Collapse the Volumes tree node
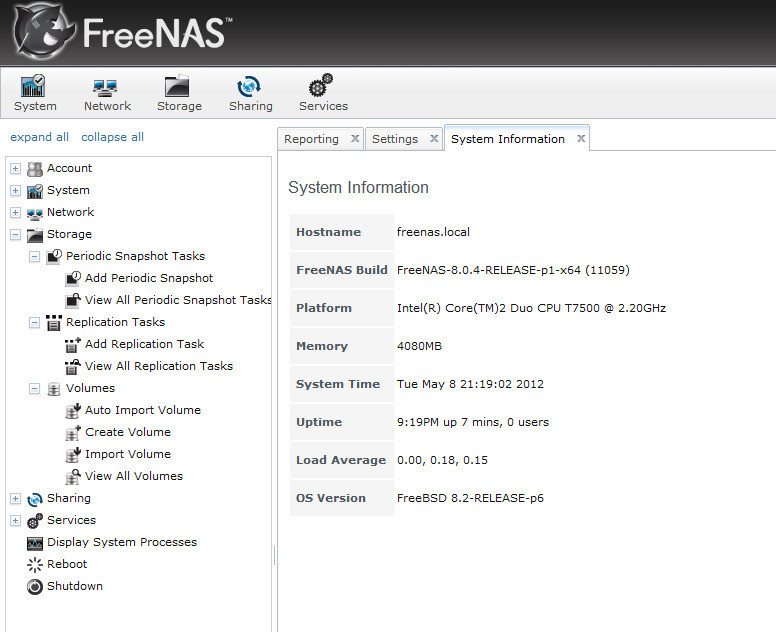Viewport: 776px width, 632px height. (x=34, y=388)
